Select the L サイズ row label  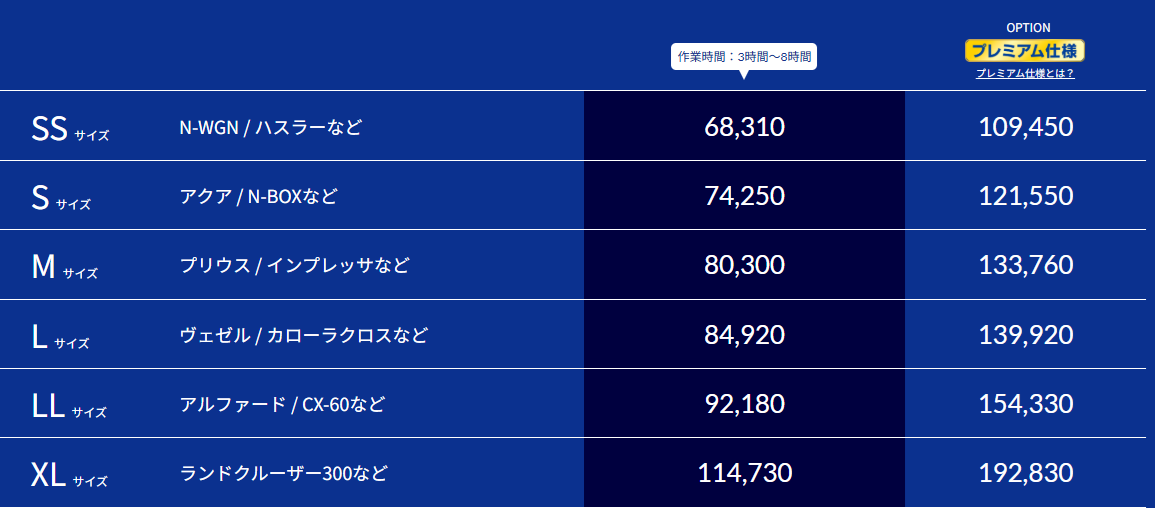point(60,336)
